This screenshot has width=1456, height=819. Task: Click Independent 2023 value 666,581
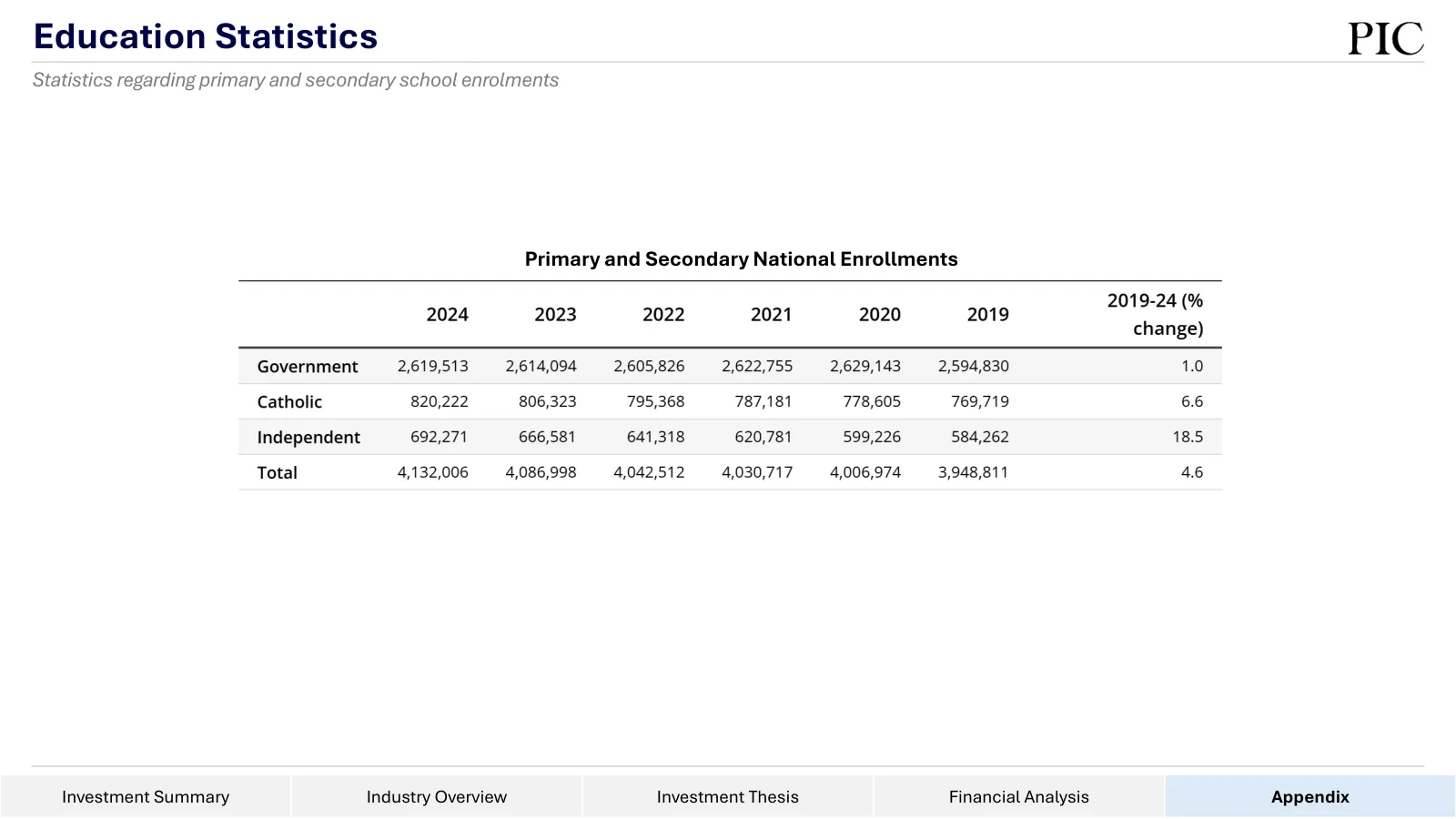pyautogui.click(x=548, y=437)
